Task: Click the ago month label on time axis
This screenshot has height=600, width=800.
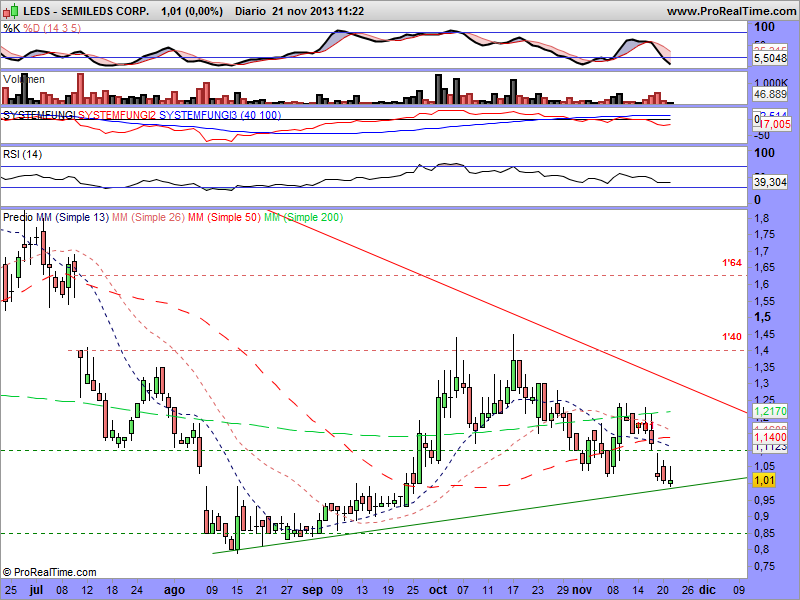Action: point(174,590)
